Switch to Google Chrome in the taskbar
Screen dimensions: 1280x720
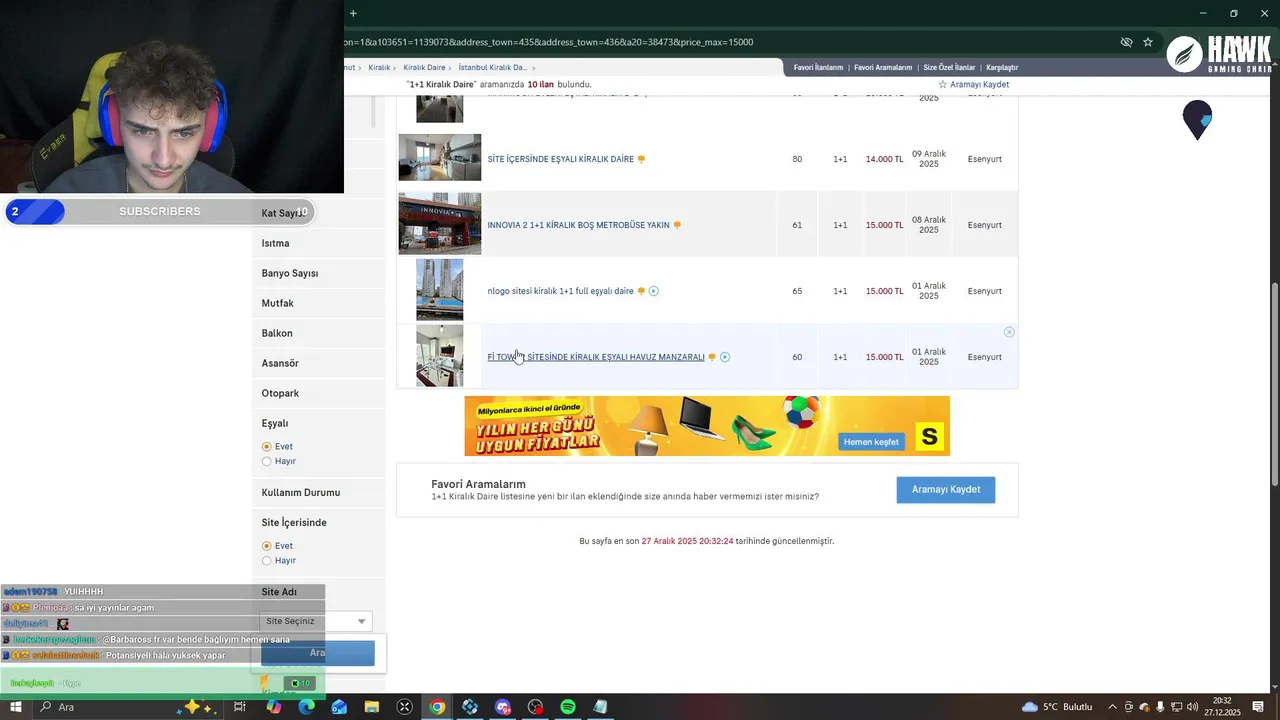tap(437, 707)
